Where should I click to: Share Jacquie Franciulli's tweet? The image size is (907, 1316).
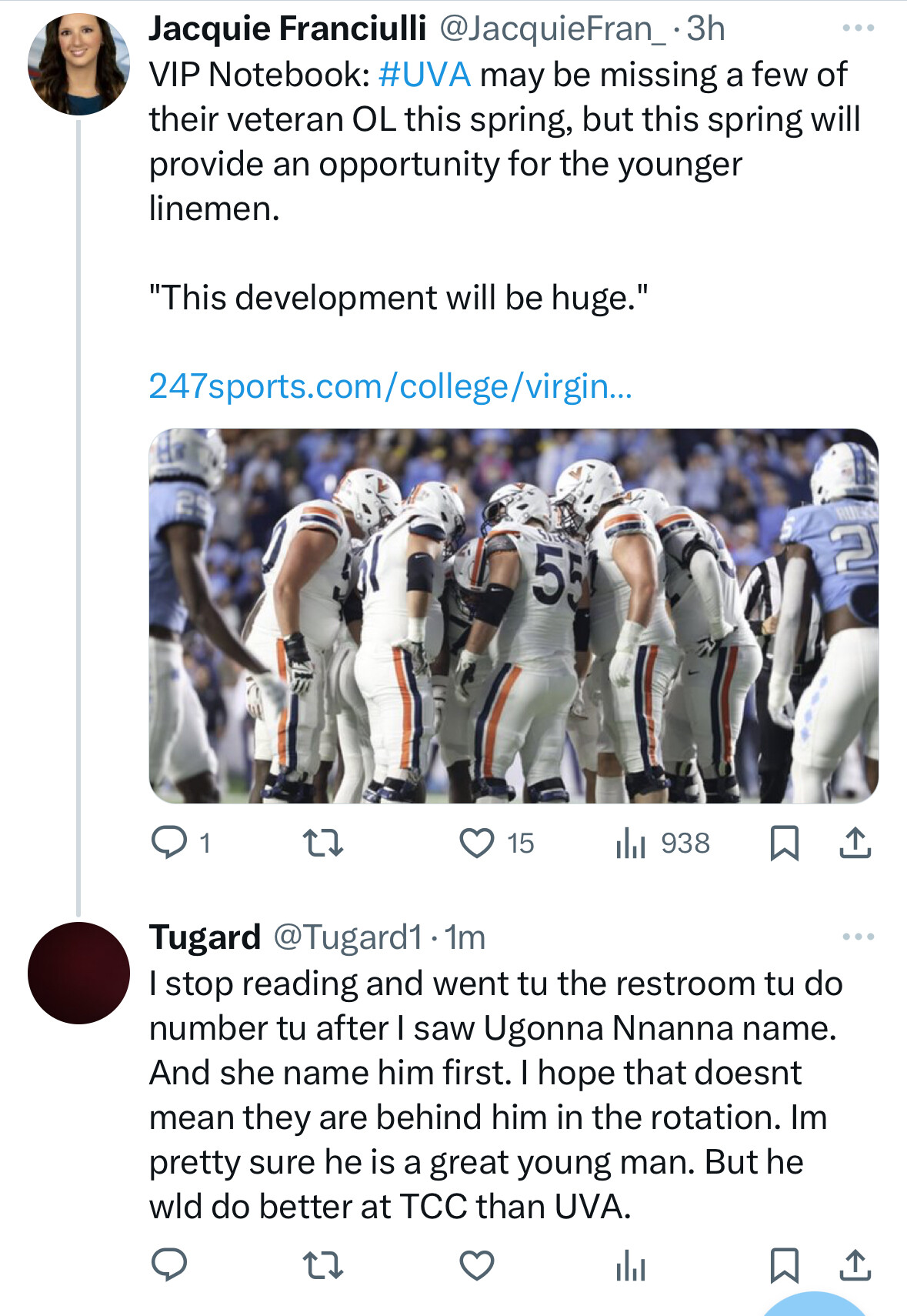pyautogui.click(x=855, y=843)
